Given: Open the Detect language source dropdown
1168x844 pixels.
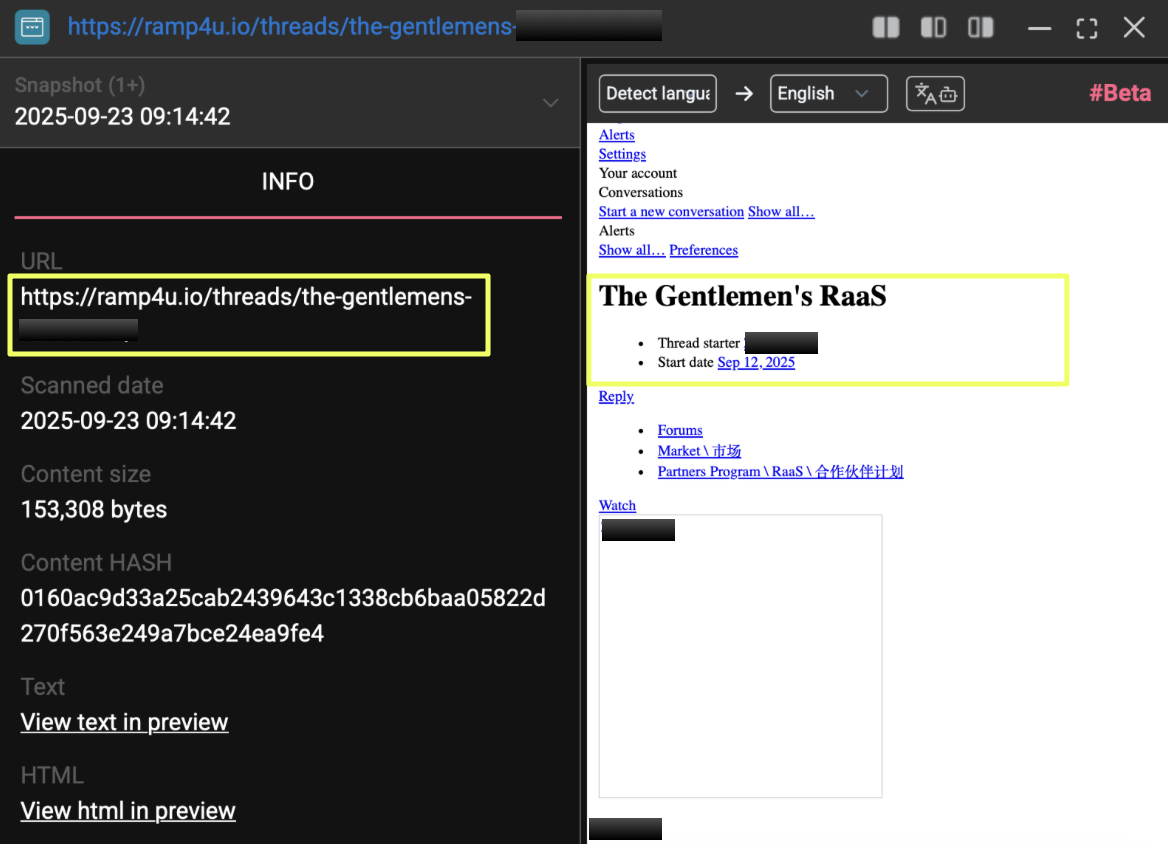Looking at the screenshot, I should point(657,94).
